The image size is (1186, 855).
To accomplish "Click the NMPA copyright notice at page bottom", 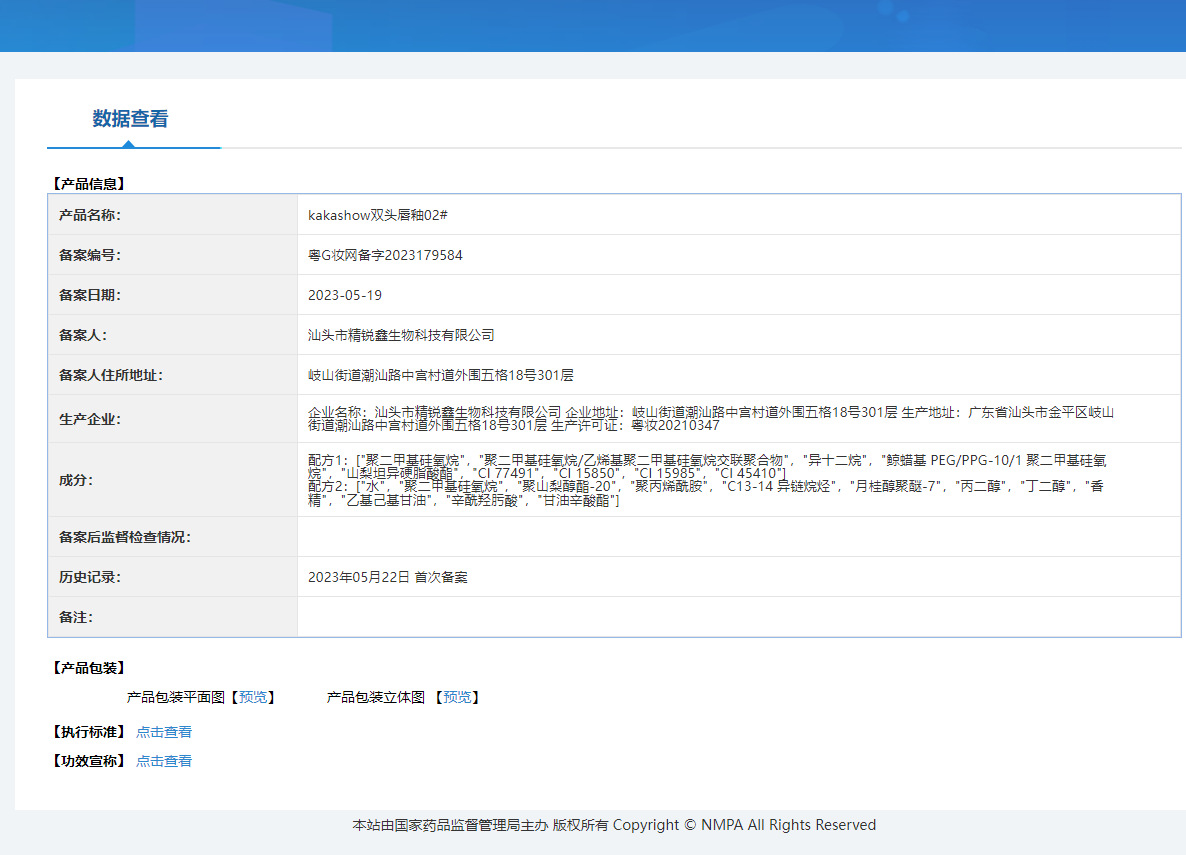I will [613, 824].
